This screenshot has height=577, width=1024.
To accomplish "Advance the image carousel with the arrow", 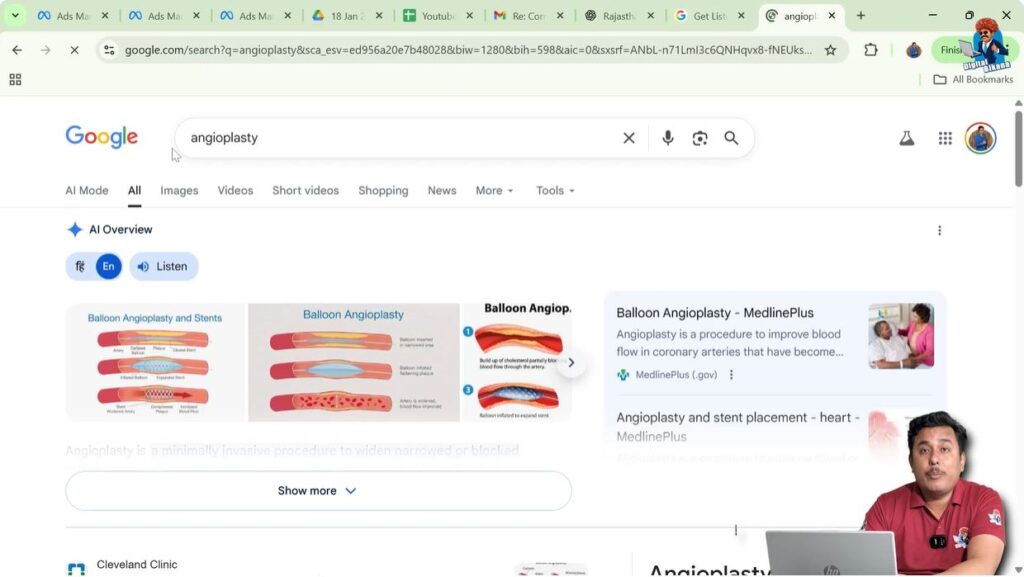I will [x=571, y=362].
